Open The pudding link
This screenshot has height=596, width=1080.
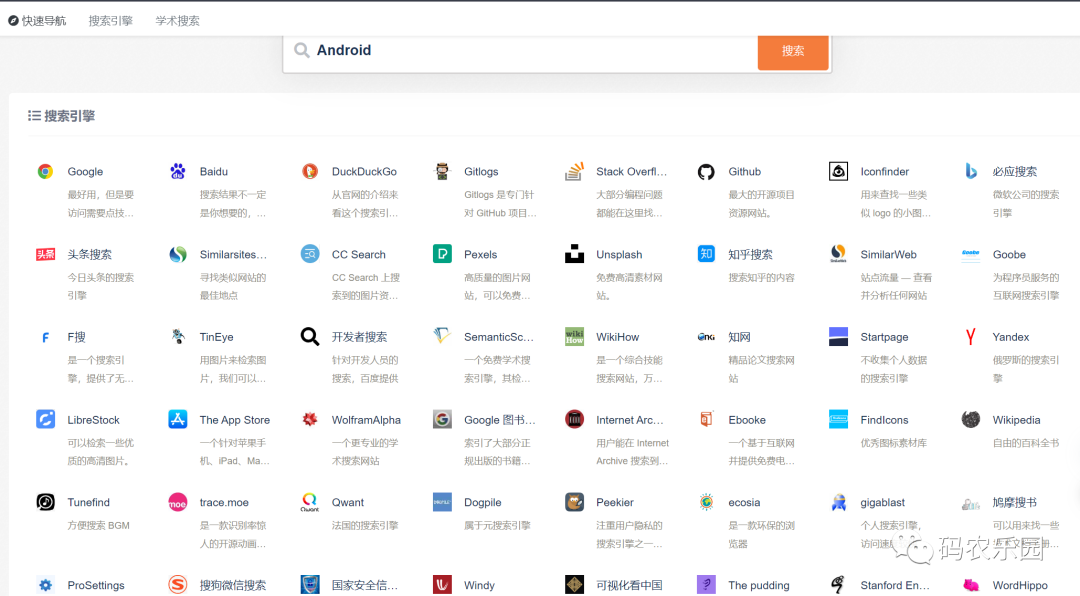758,585
